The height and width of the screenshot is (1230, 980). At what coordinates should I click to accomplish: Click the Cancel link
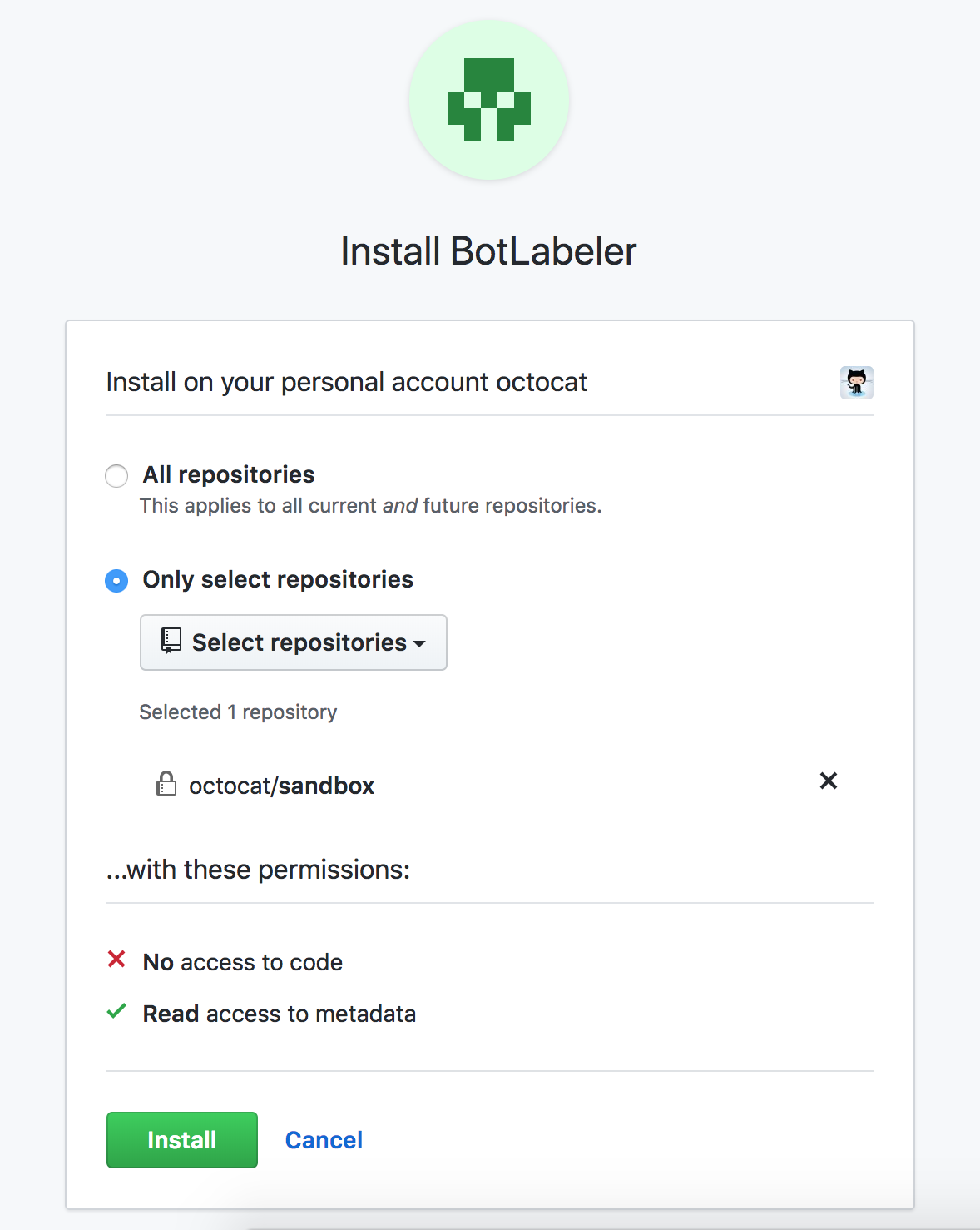pos(324,1139)
